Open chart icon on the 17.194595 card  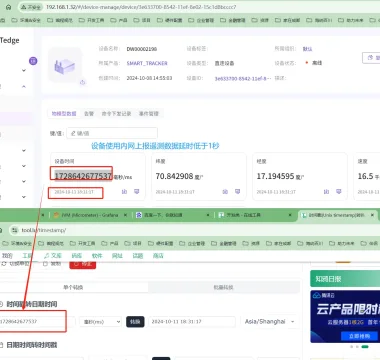click(326, 192)
